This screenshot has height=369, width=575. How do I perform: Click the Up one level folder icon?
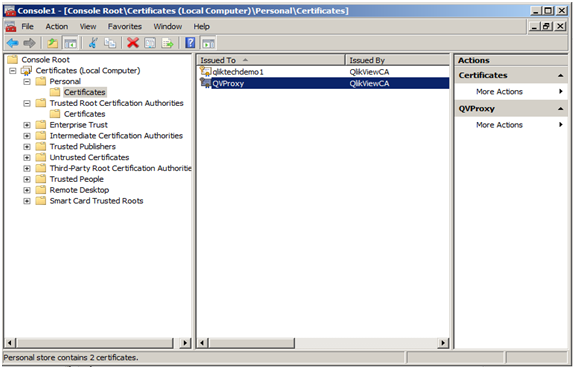[x=53, y=43]
